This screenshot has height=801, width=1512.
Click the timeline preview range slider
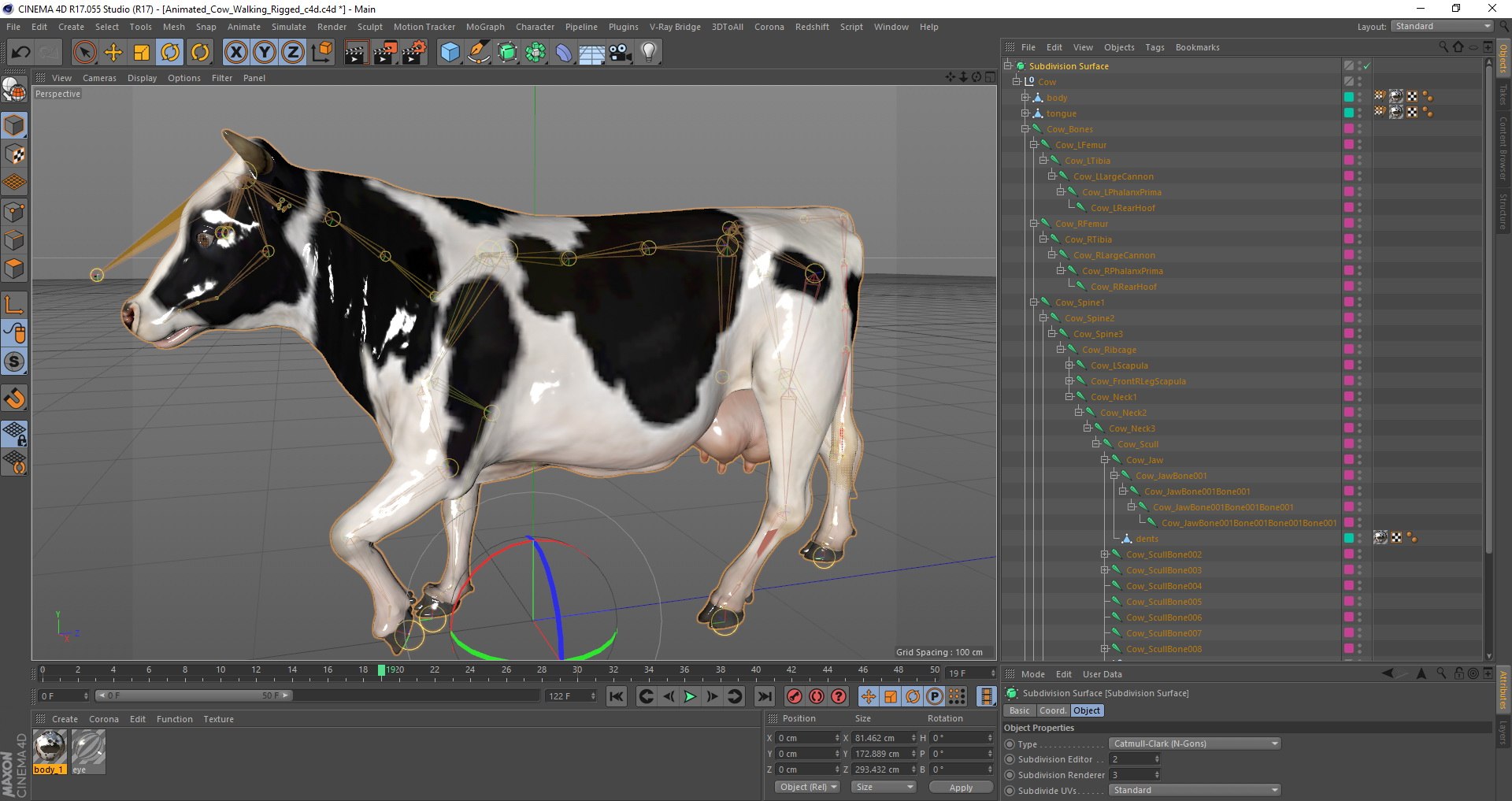point(194,695)
